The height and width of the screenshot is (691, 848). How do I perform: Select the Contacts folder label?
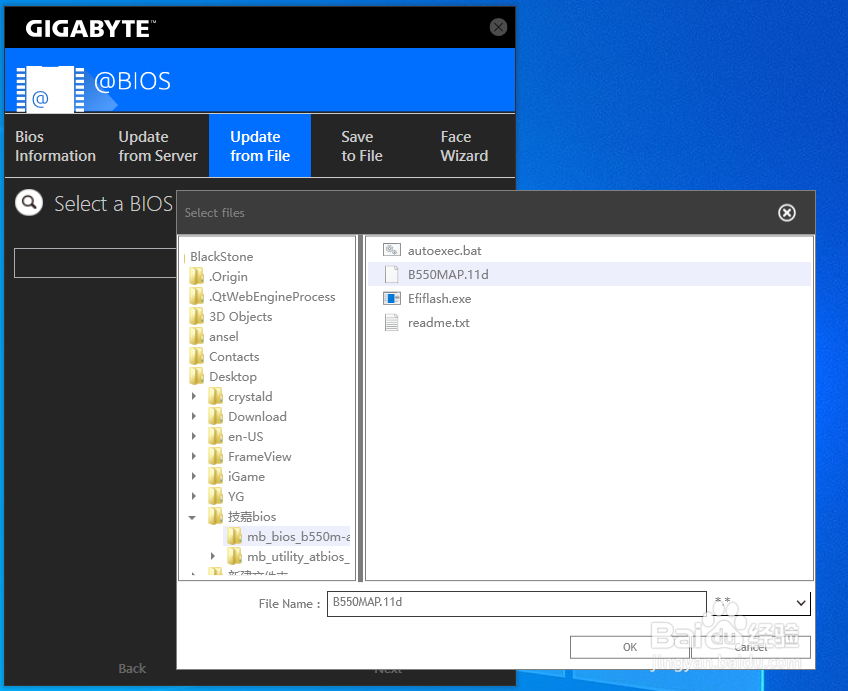(234, 356)
